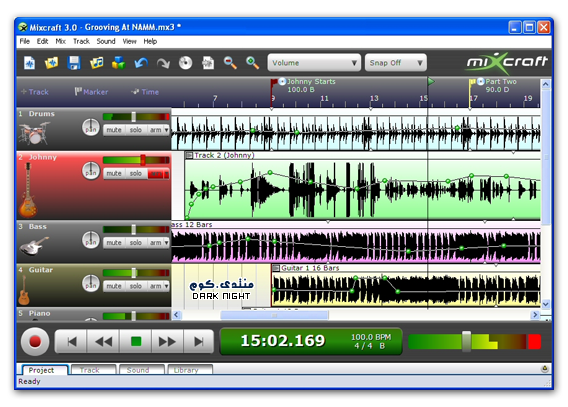The width and height of the screenshot is (568, 407).
Task: Click the Mix Down to file icon
Action: [208, 63]
